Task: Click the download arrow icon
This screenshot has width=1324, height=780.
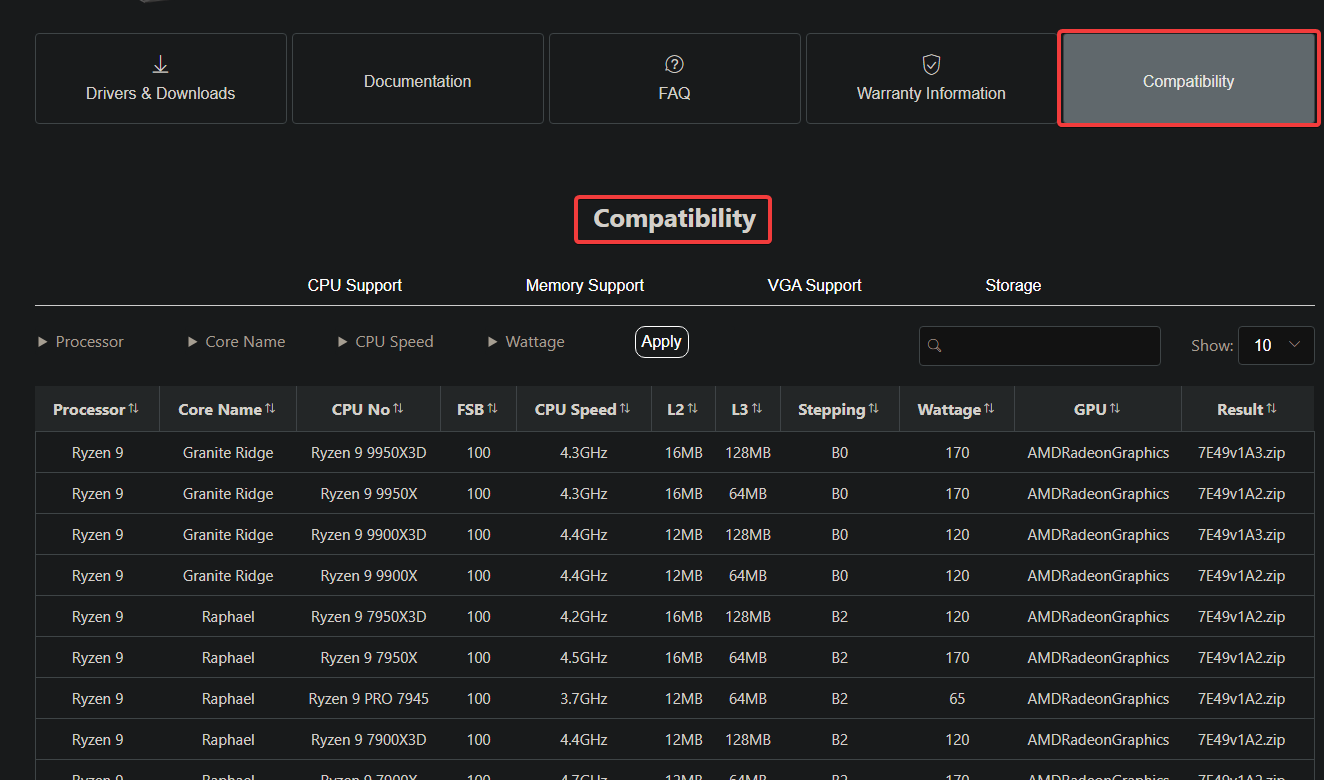Action: coord(161,65)
